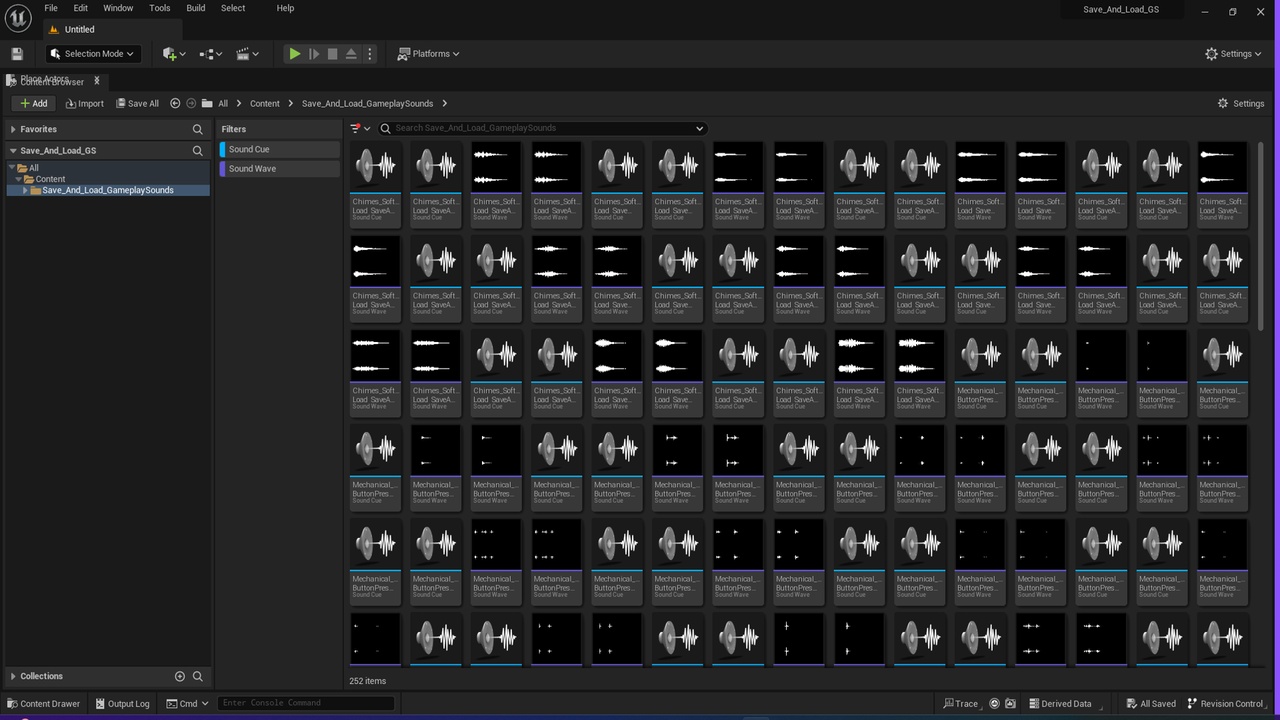Open the filter options funnel icon

(360, 128)
